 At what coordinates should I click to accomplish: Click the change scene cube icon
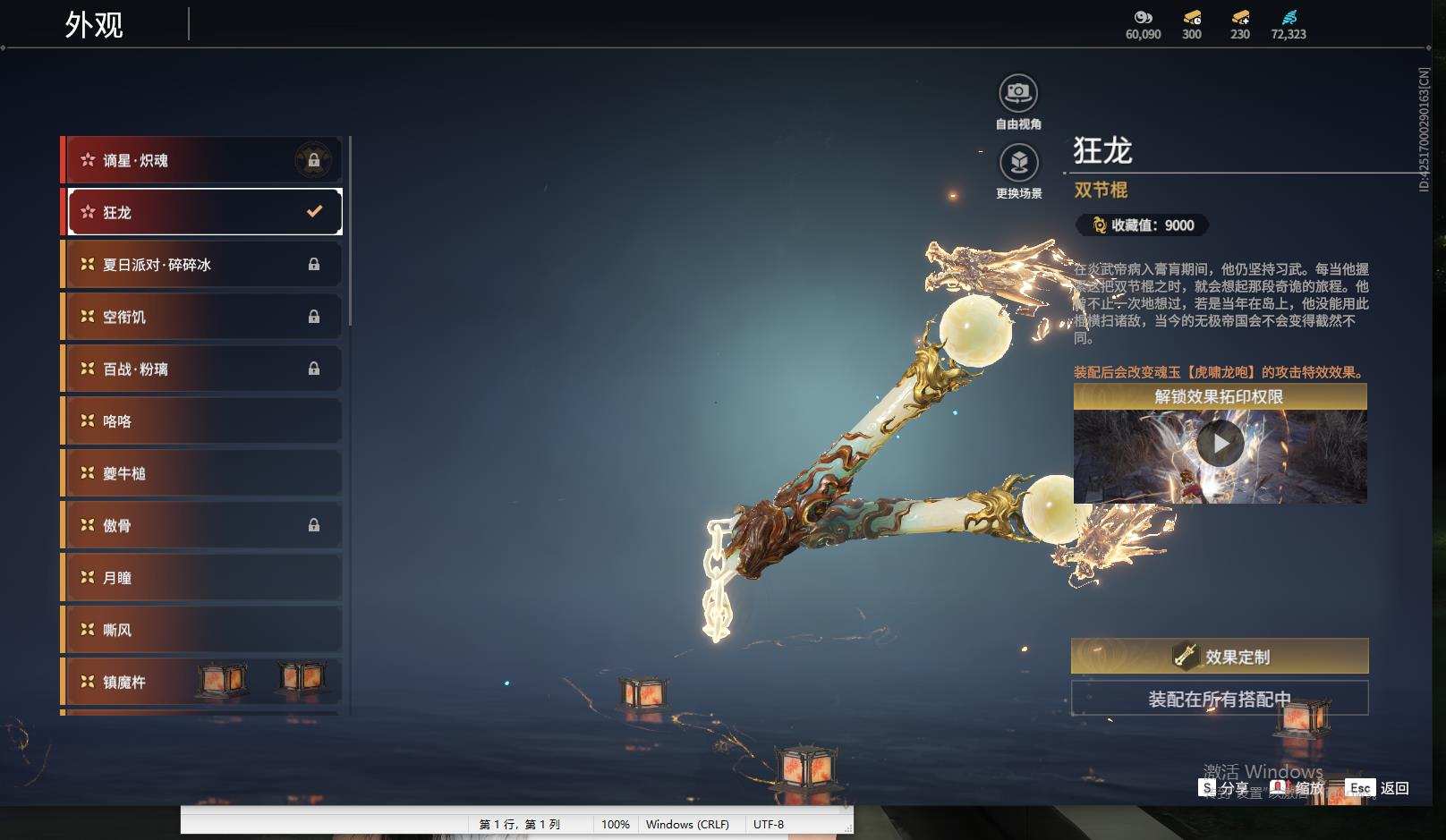[1018, 163]
